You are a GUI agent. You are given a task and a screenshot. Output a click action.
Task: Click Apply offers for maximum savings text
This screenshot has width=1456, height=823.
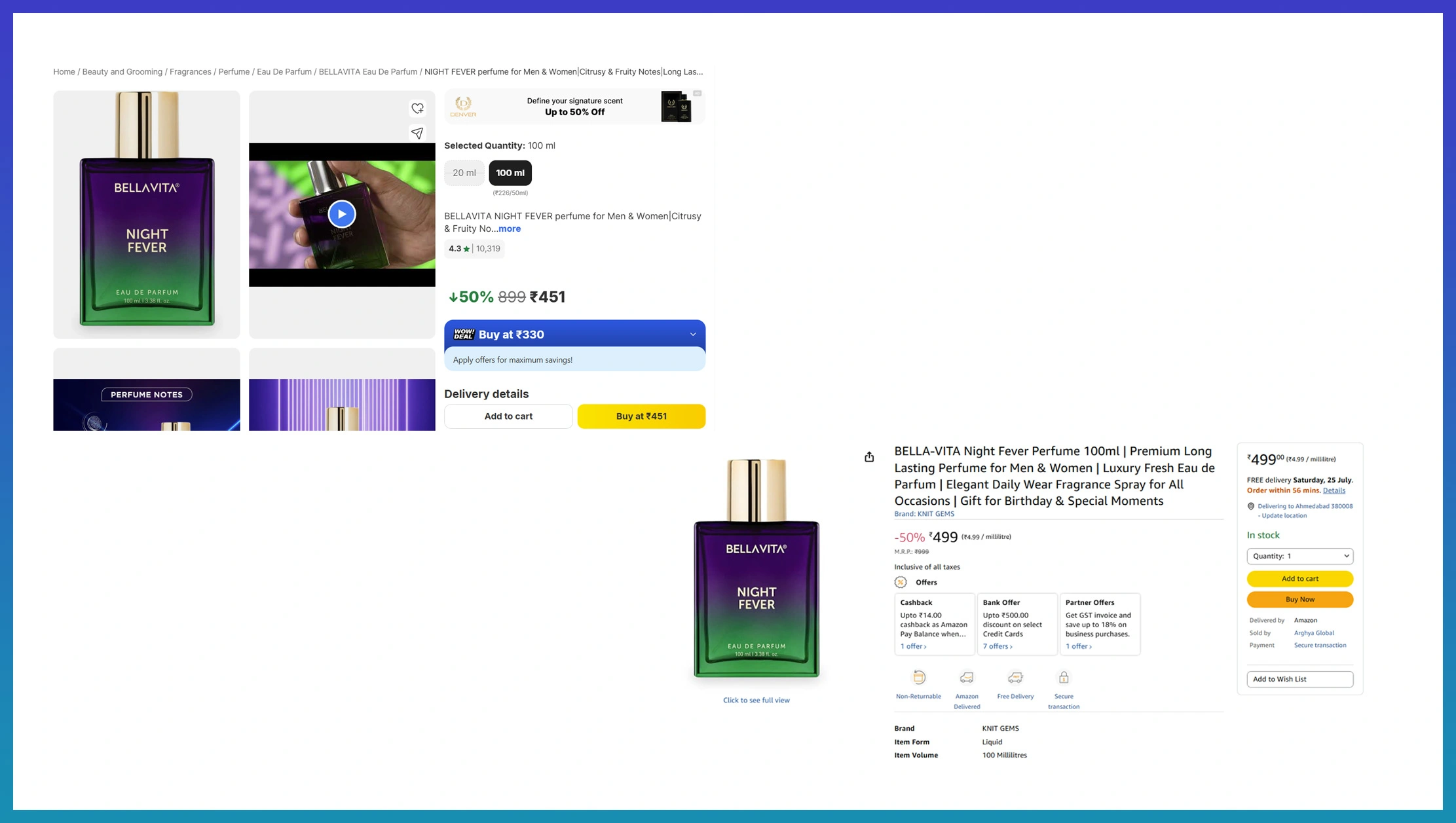513,360
